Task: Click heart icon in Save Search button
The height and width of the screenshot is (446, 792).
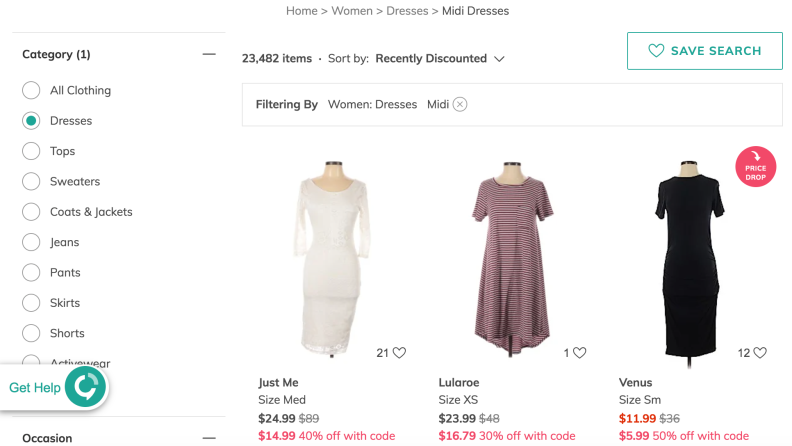Action: point(656,51)
